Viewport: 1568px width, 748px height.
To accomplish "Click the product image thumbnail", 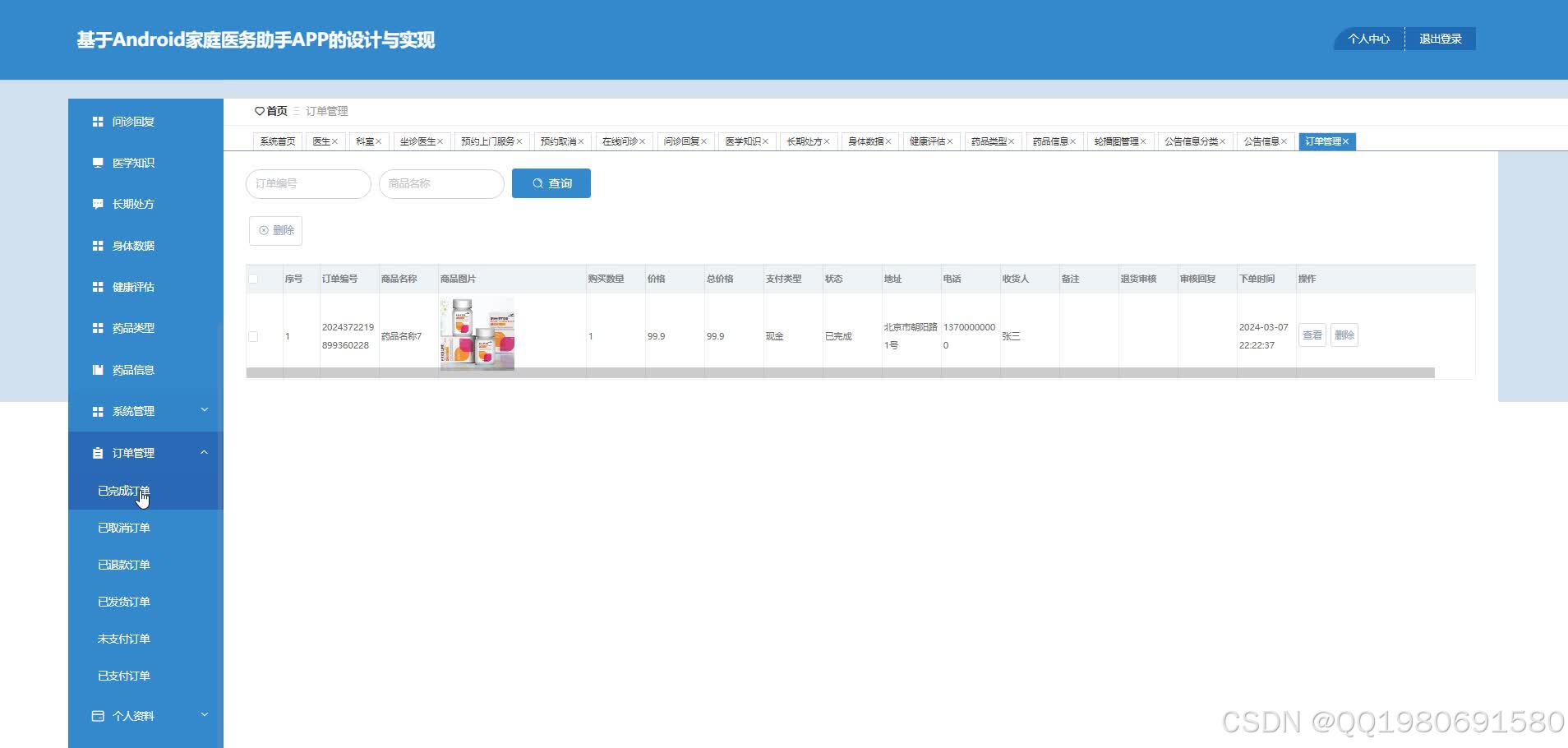I will [477, 334].
